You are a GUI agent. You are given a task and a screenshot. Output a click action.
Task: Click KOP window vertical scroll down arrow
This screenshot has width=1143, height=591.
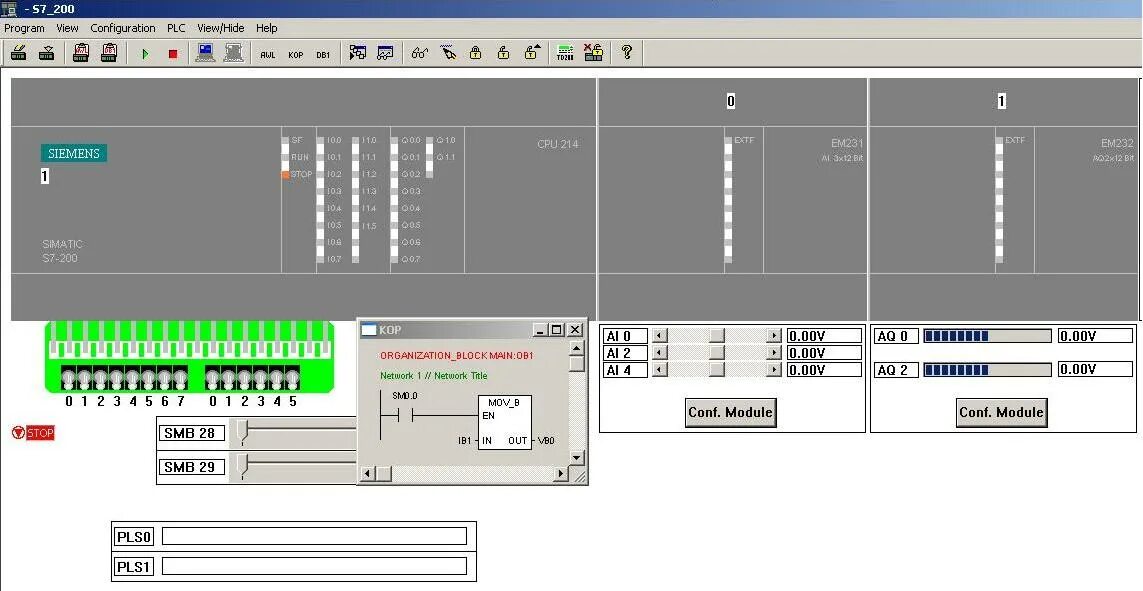pos(577,458)
